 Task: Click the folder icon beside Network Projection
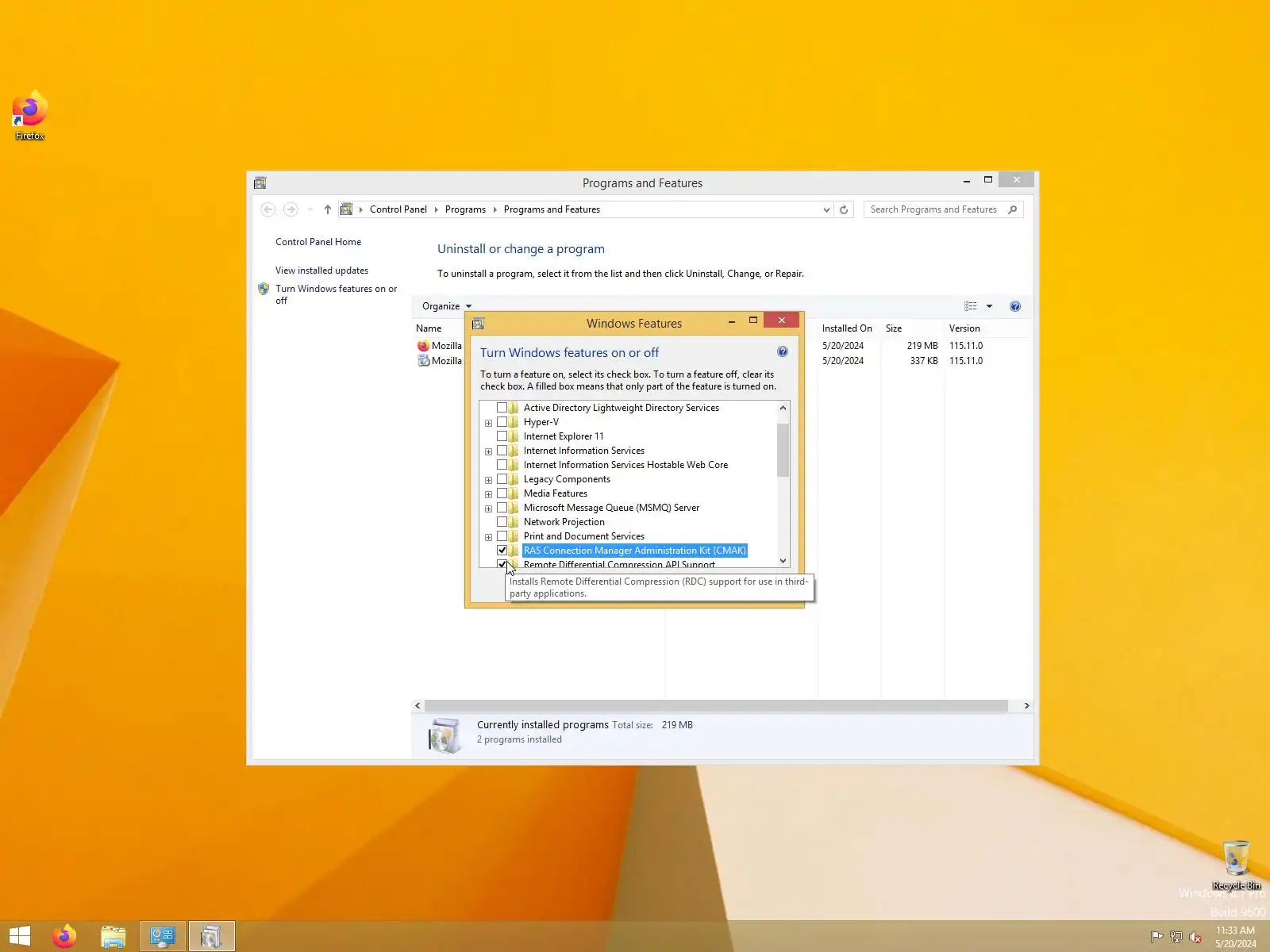click(x=514, y=522)
